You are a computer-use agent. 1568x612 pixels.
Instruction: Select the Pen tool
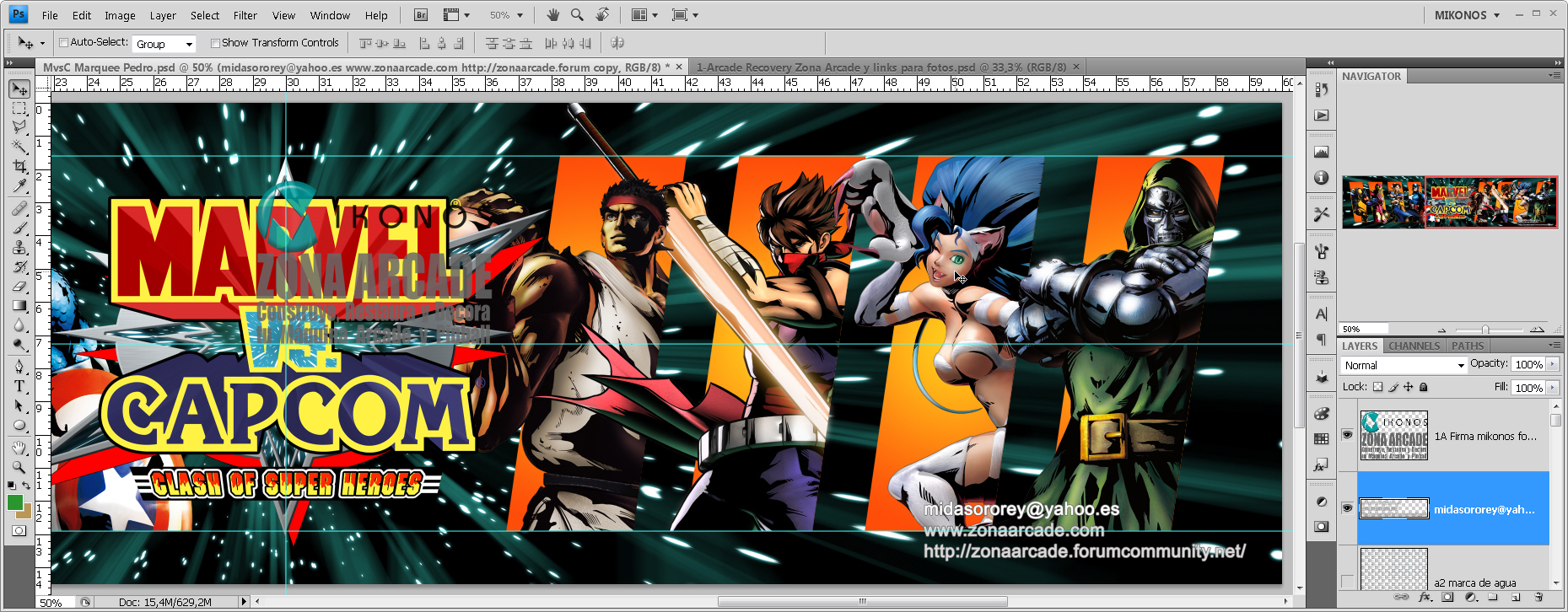(x=19, y=367)
